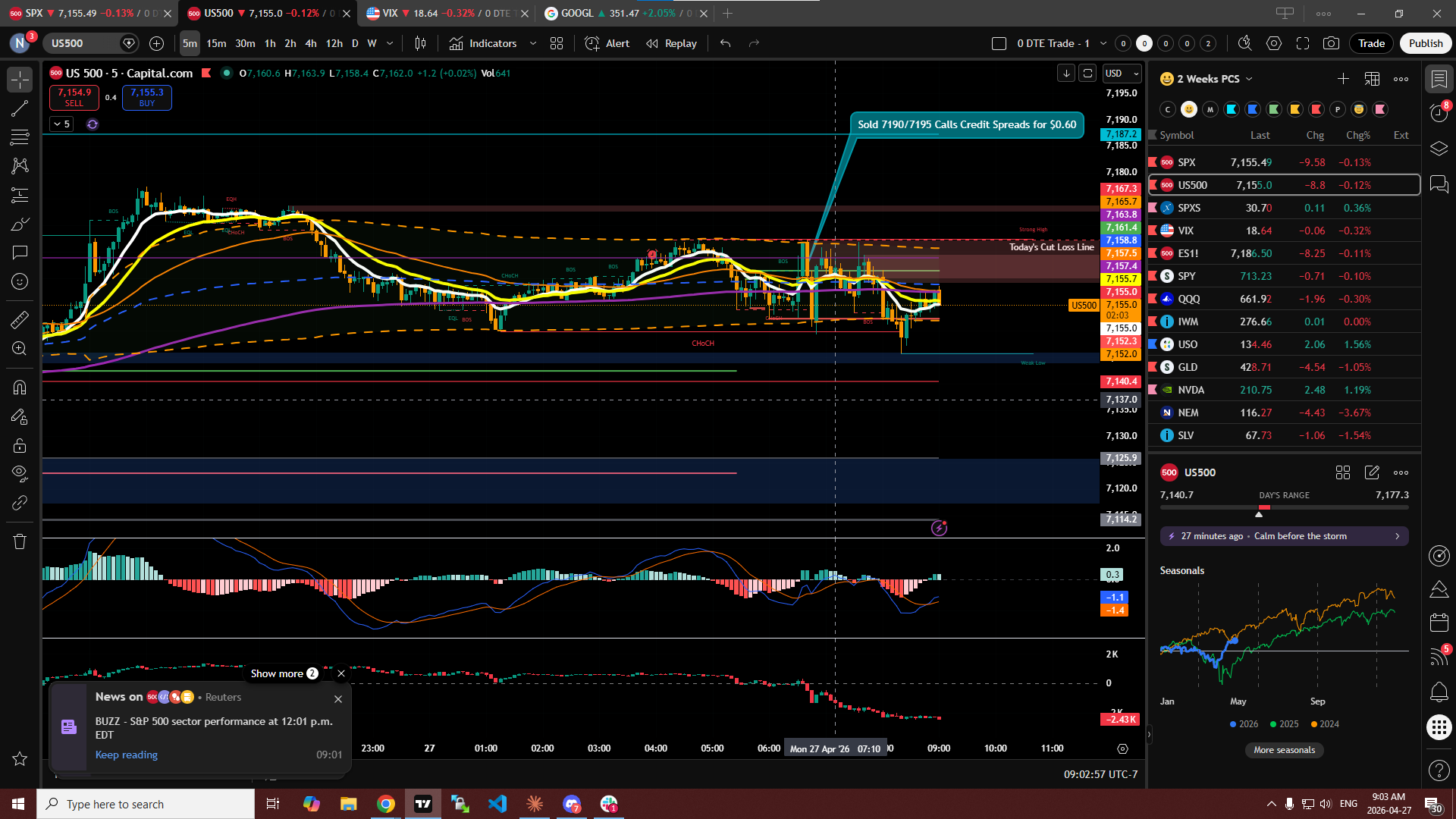Remove drawings with trash can icon
The width and height of the screenshot is (1456, 819).
tap(20, 541)
